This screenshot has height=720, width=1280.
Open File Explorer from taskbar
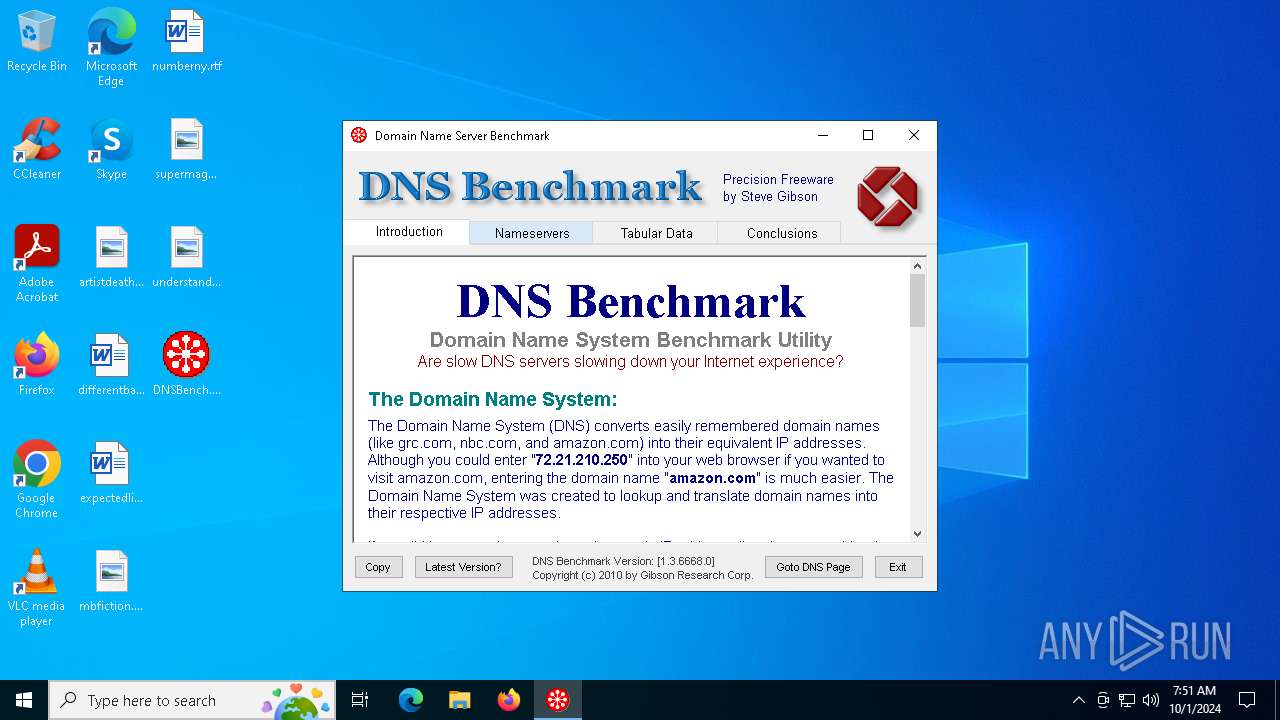coord(460,700)
